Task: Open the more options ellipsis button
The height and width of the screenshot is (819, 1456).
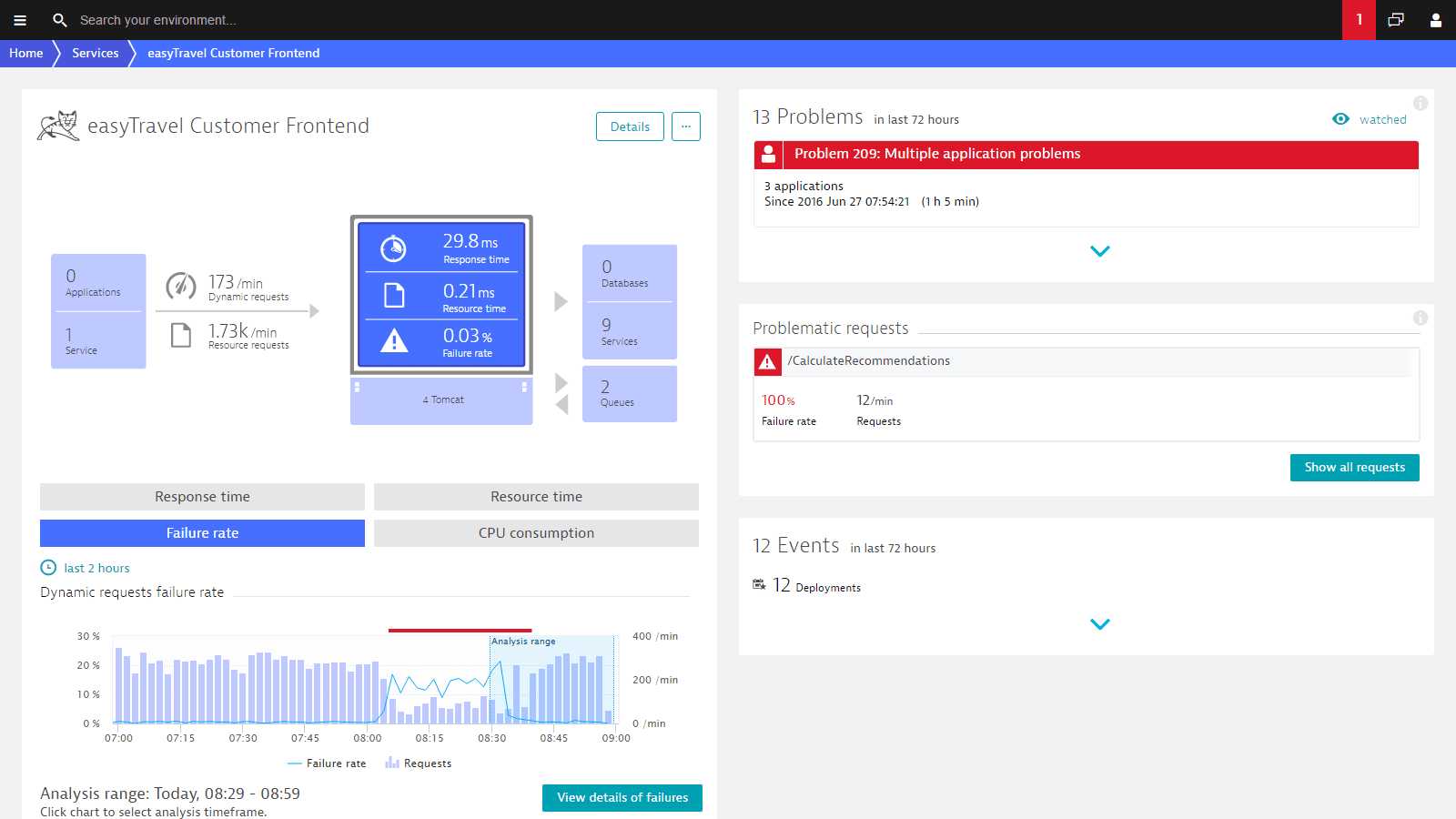Action: point(686,126)
